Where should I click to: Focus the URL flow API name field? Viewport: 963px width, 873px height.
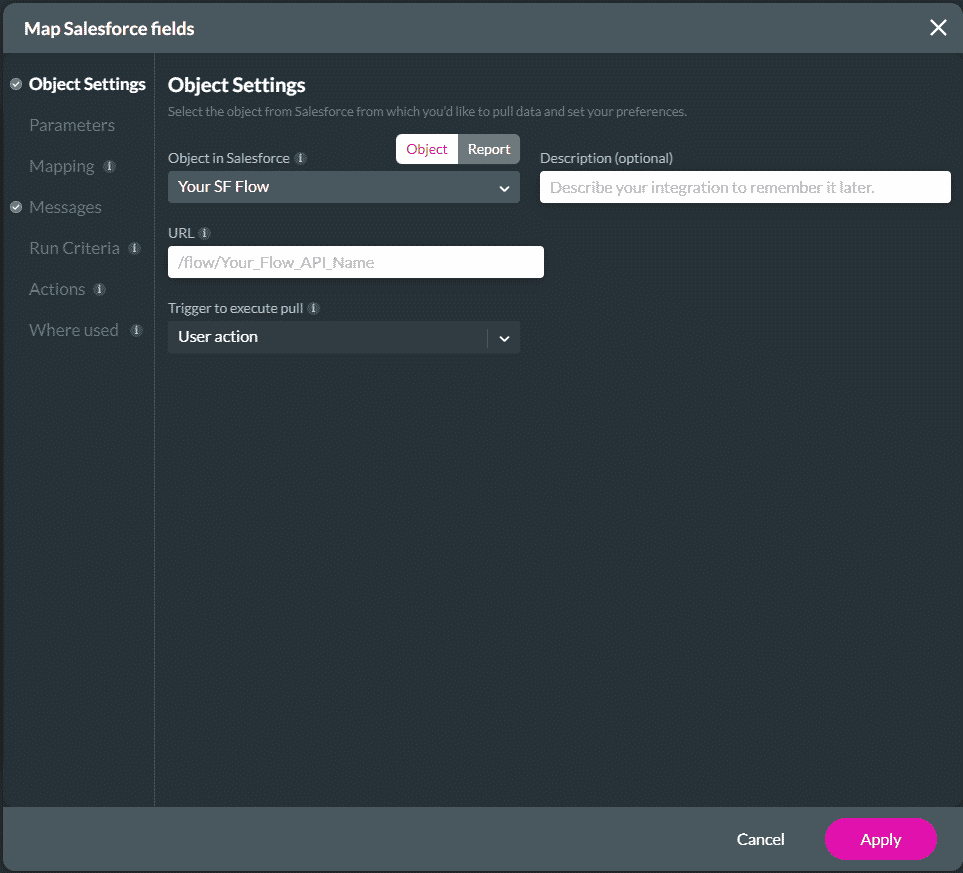(356, 262)
